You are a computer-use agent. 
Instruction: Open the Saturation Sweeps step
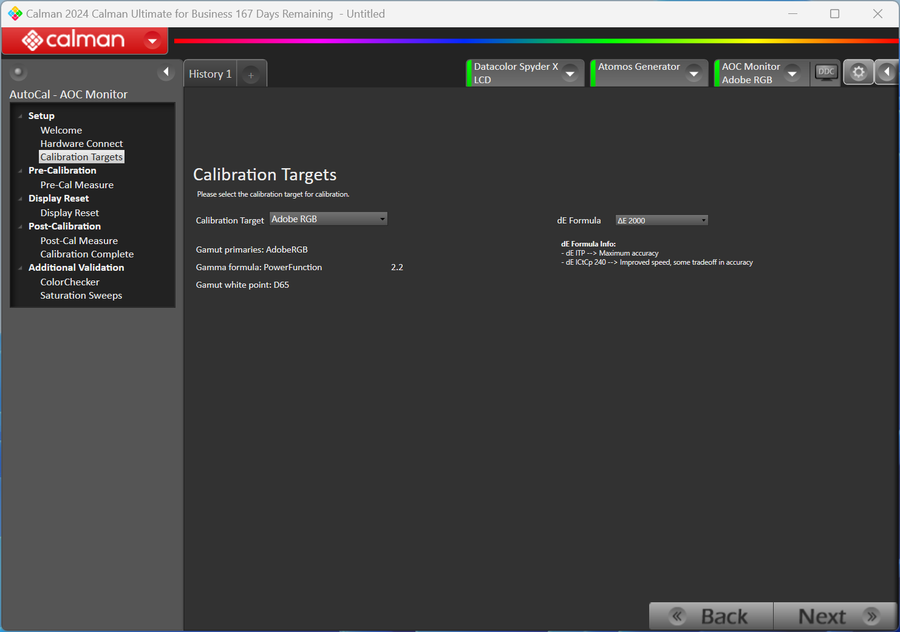[81, 295]
